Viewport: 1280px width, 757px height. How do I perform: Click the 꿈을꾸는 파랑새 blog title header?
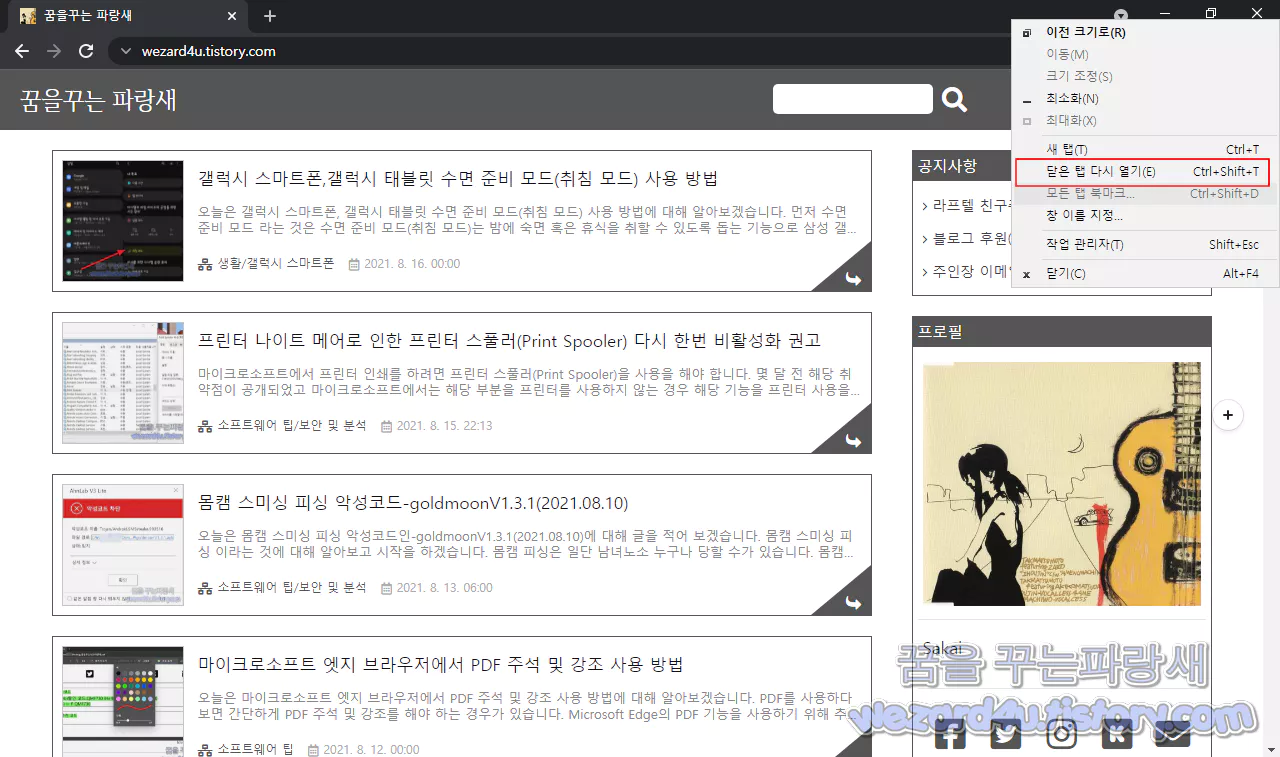(x=98, y=100)
